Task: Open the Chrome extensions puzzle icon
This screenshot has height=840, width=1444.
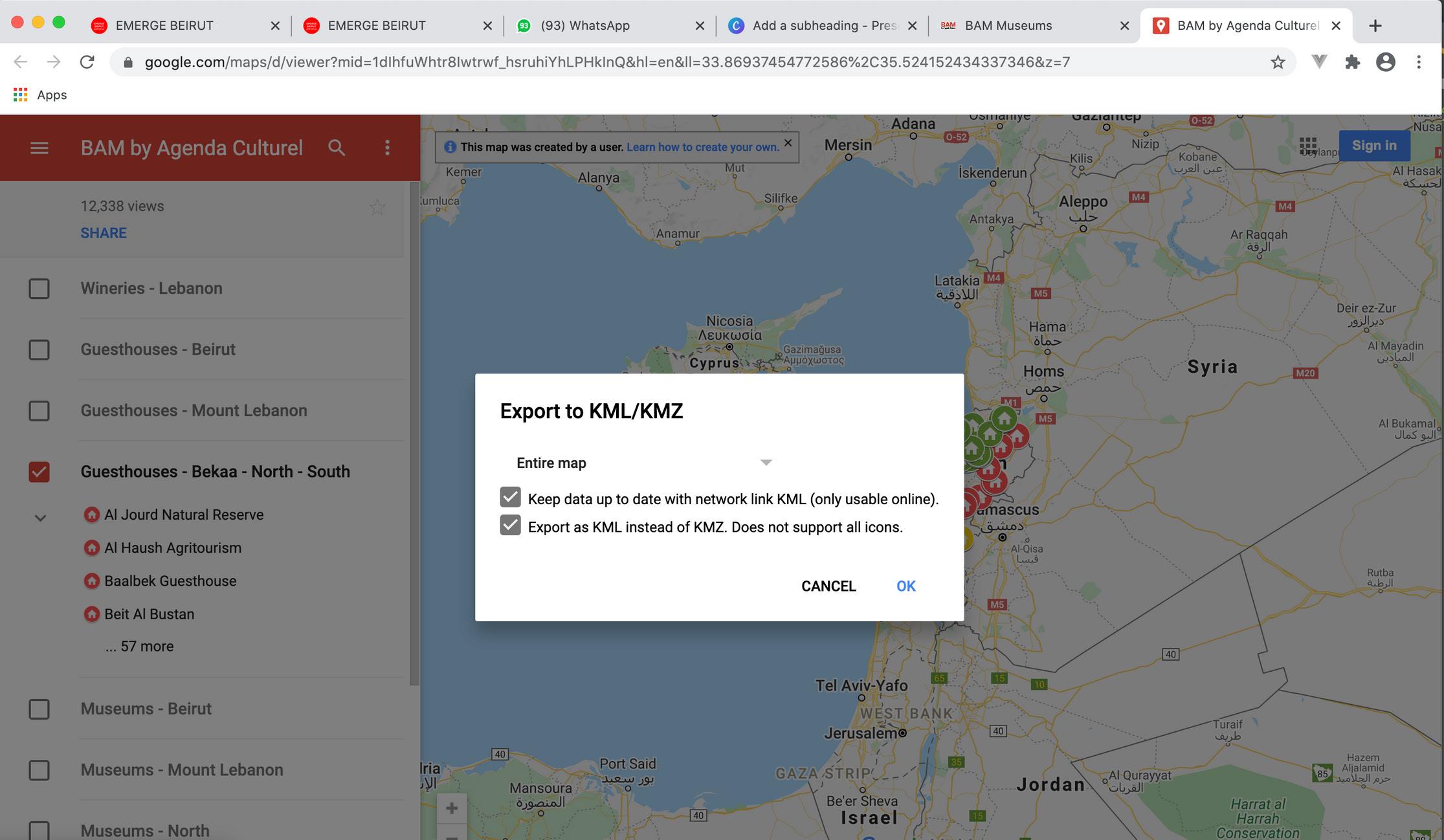Action: pos(1351,62)
